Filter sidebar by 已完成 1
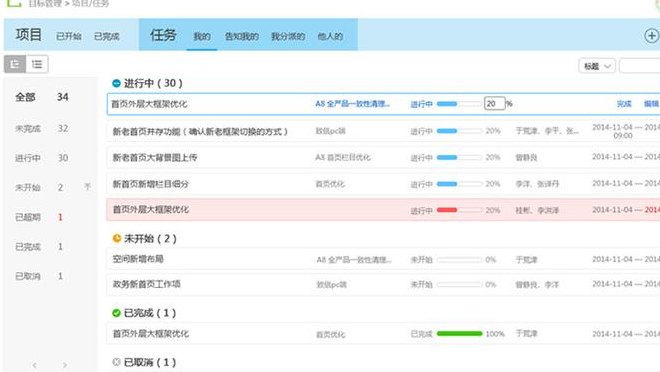This screenshot has height=372, width=660. [x=39, y=247]
